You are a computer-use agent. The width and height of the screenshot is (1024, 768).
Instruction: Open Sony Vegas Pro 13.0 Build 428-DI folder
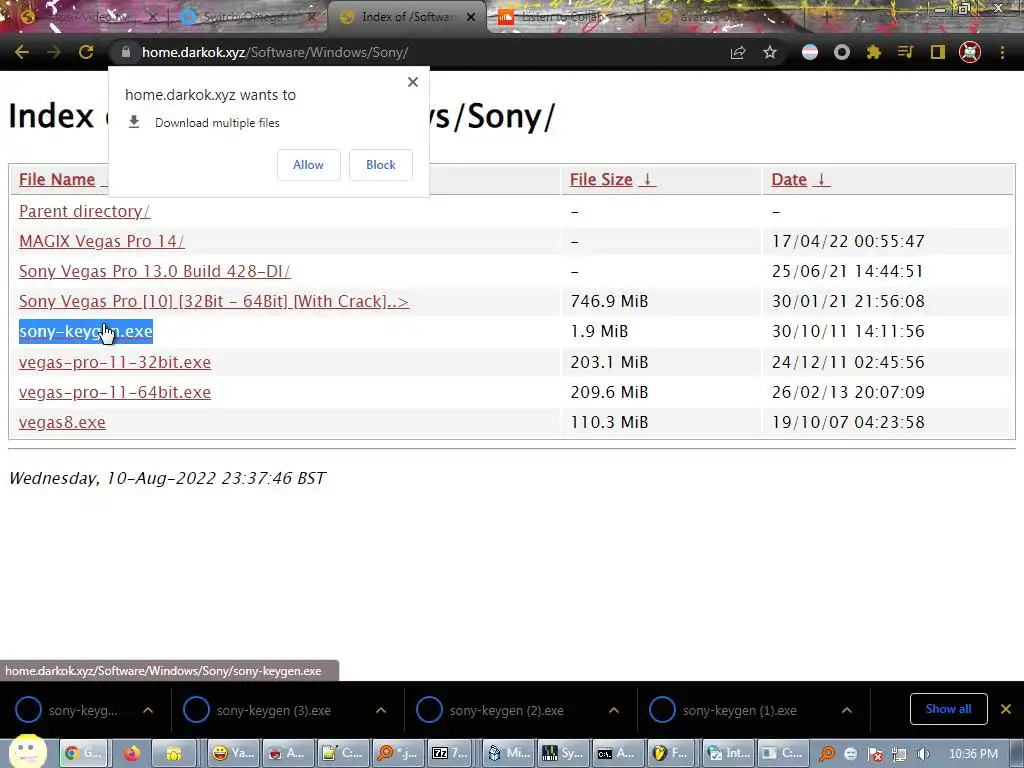coord(154,272)
